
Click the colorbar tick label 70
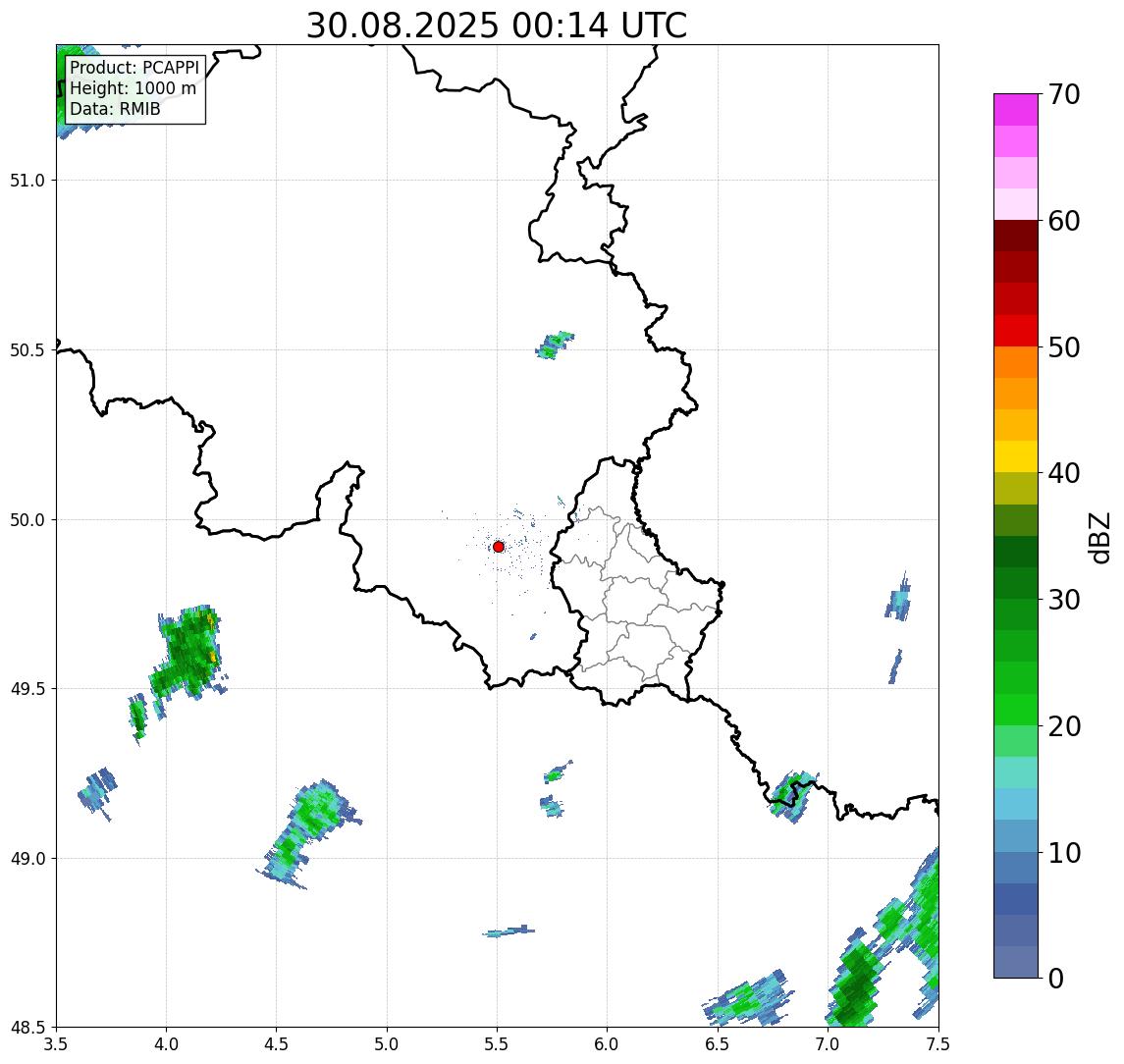click(1063, 94)
